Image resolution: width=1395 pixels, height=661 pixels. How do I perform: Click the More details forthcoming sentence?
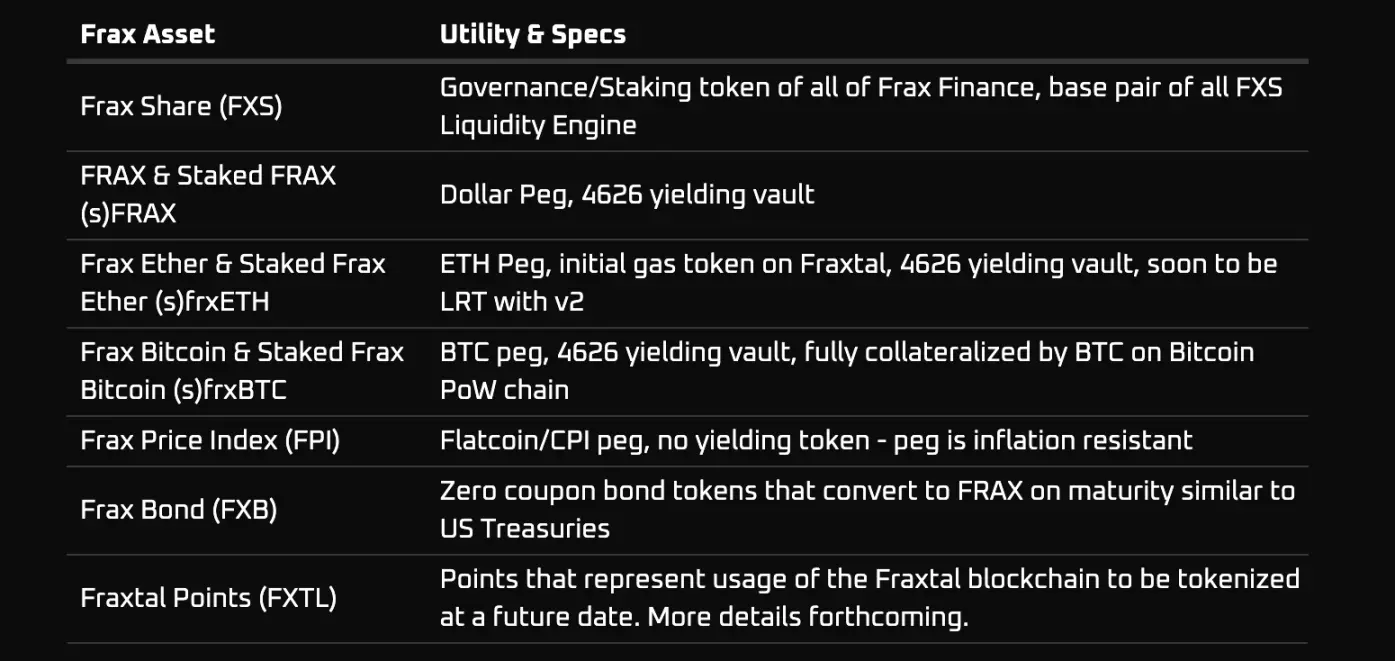click(x=808, y=617)
